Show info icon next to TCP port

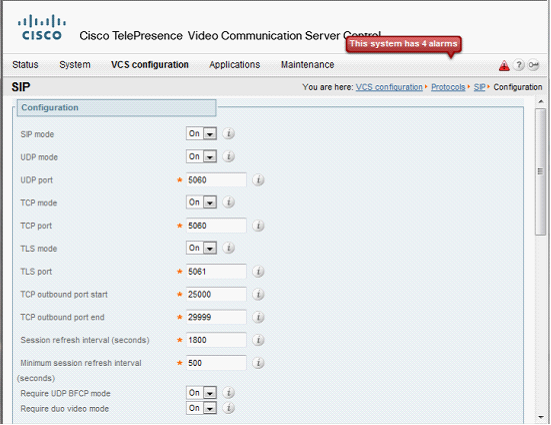(x=258, y=226)
